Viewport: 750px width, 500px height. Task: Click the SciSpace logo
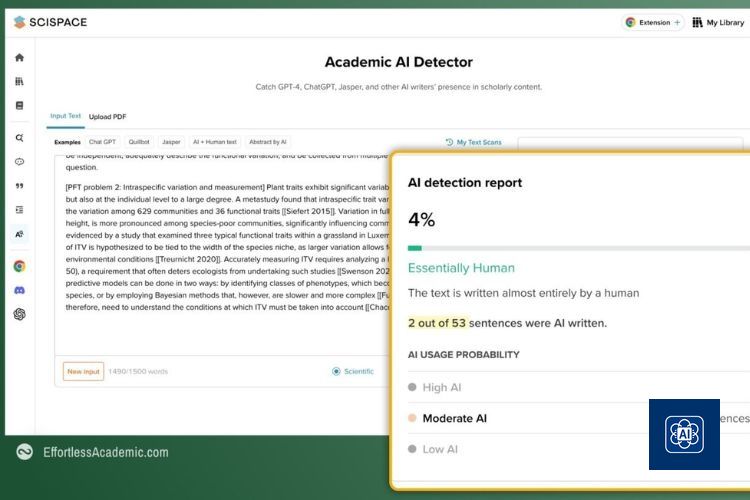coord(50,22)
